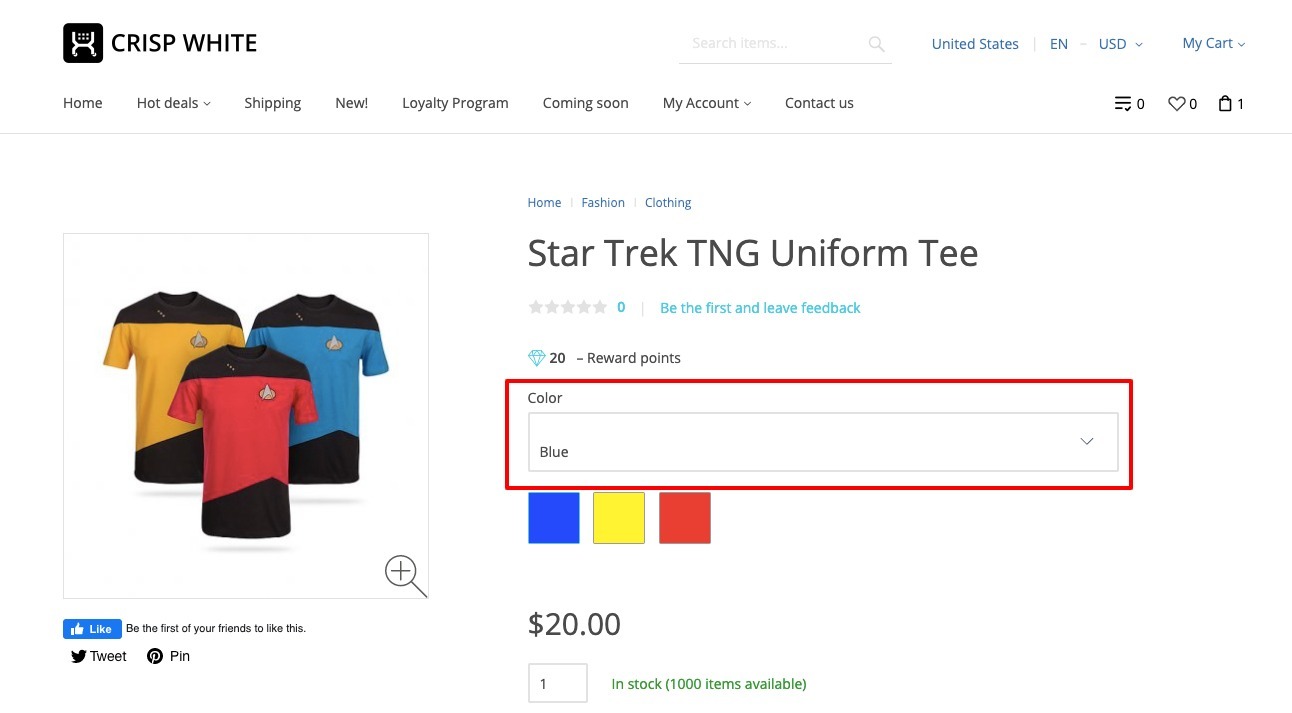Image resolution: width=1292 pixels, height=713 pixels.
Task: Zoom product image with magnifier icon
Action: click(404, 574)
